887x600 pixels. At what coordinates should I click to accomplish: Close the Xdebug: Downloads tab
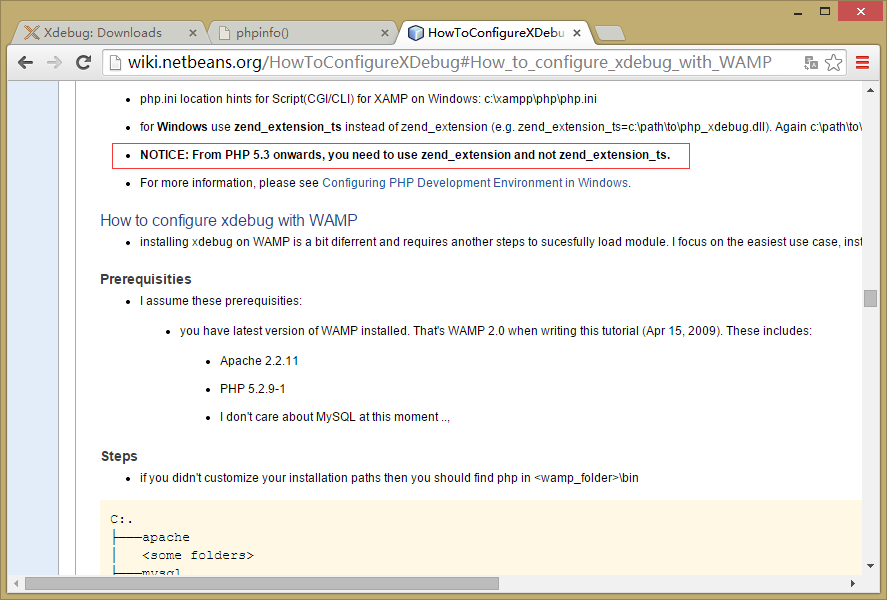192,33
